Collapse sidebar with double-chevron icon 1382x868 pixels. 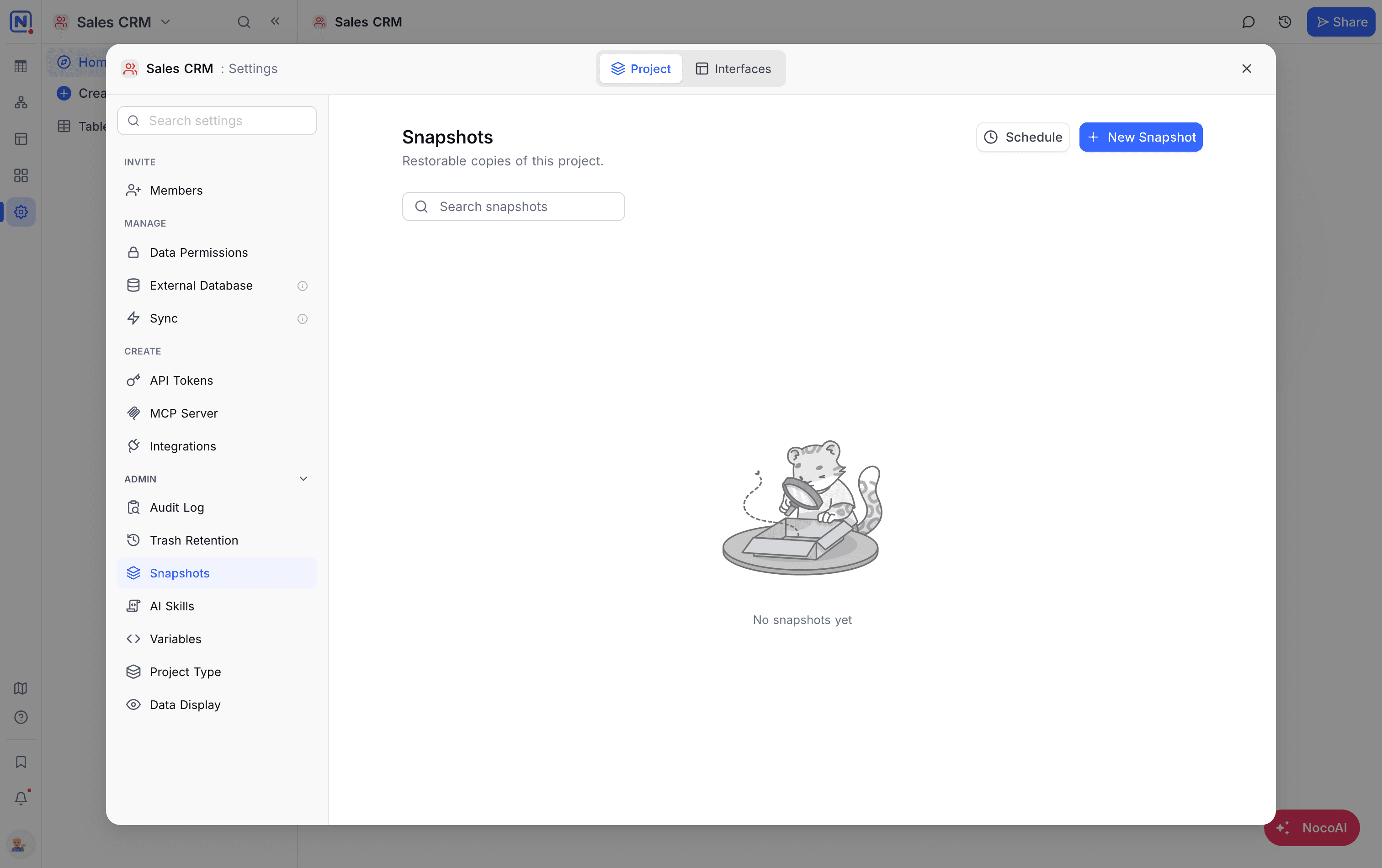(276, 21)
